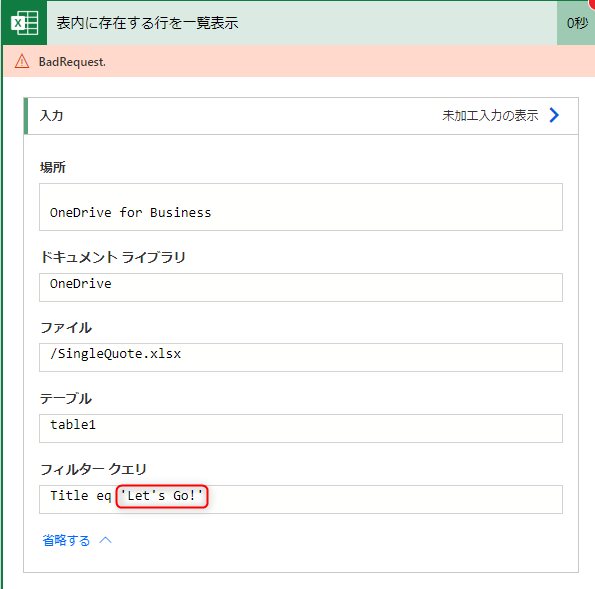595x589 pixels.
Task: Open raw inputs via blue chevron arrow
Action: tap(554, 115)
